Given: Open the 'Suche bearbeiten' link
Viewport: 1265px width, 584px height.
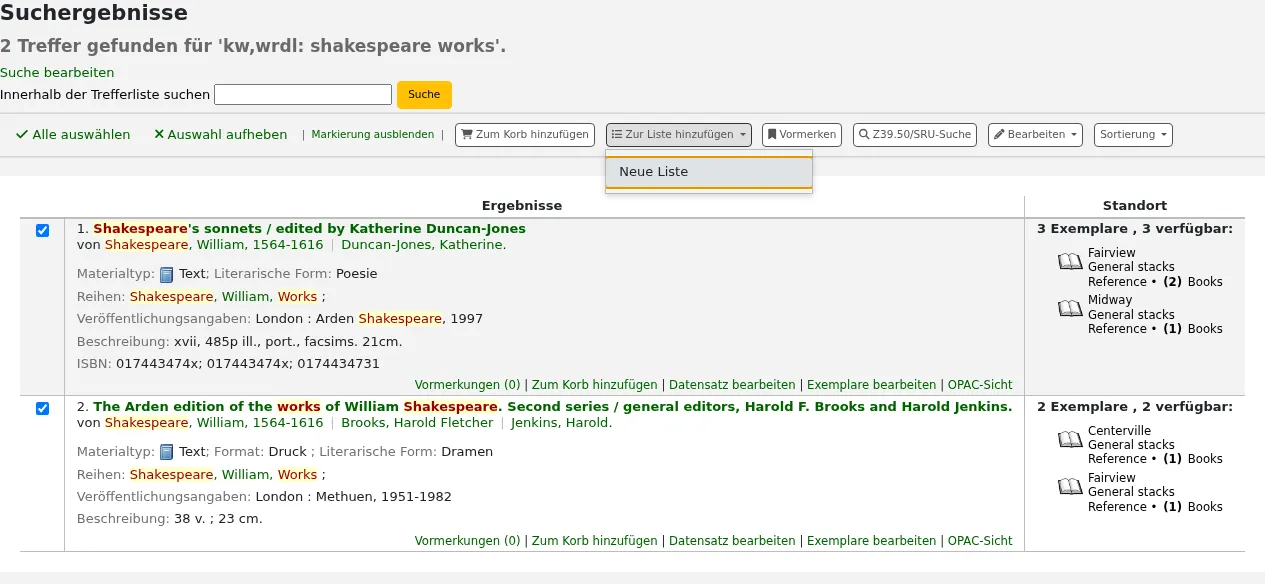Looking at the screenshot, I should (x=57, y=72).
